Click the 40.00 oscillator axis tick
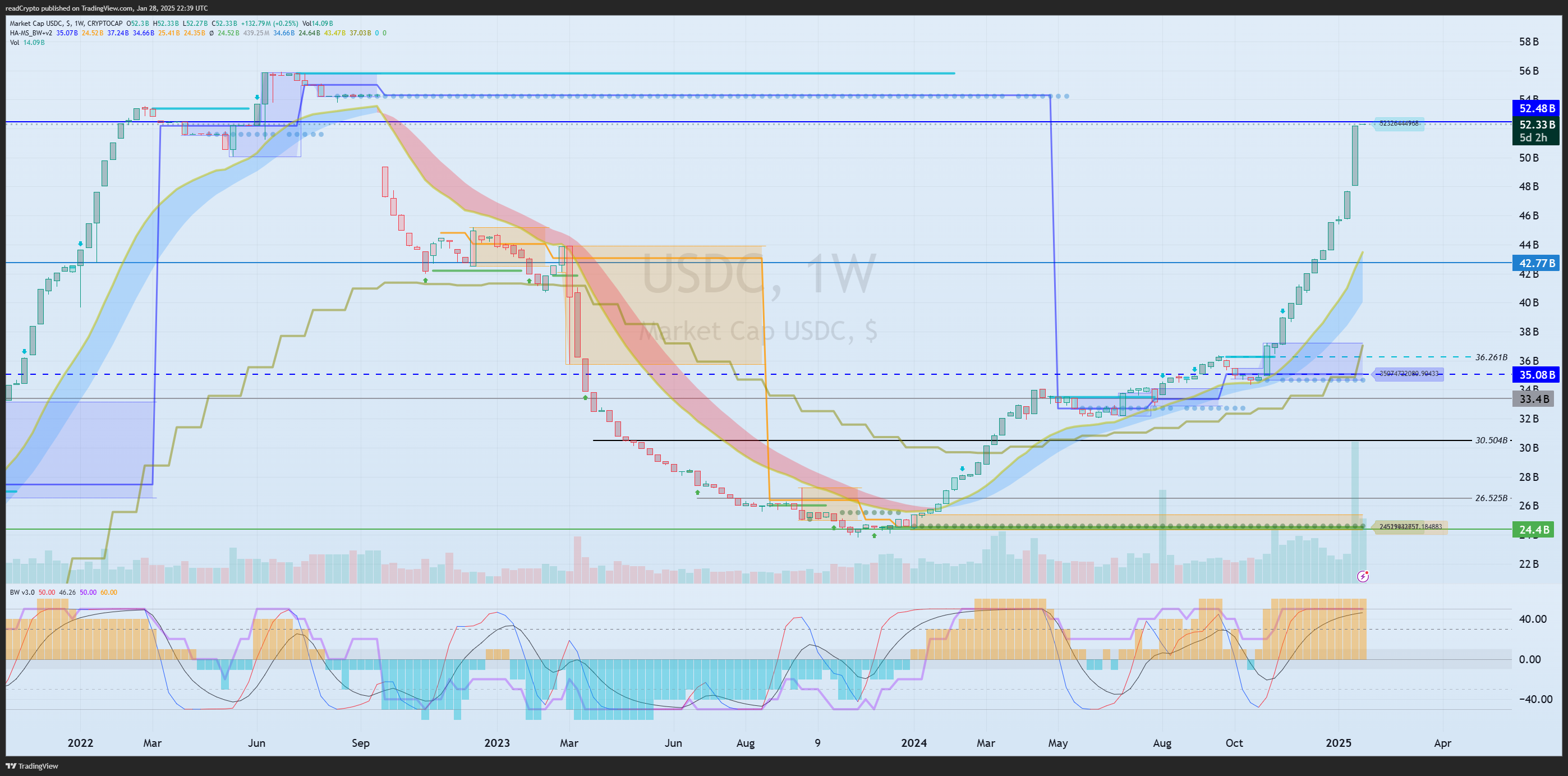The height and width of the screenshot is (776, 1568). (1533, 619)
